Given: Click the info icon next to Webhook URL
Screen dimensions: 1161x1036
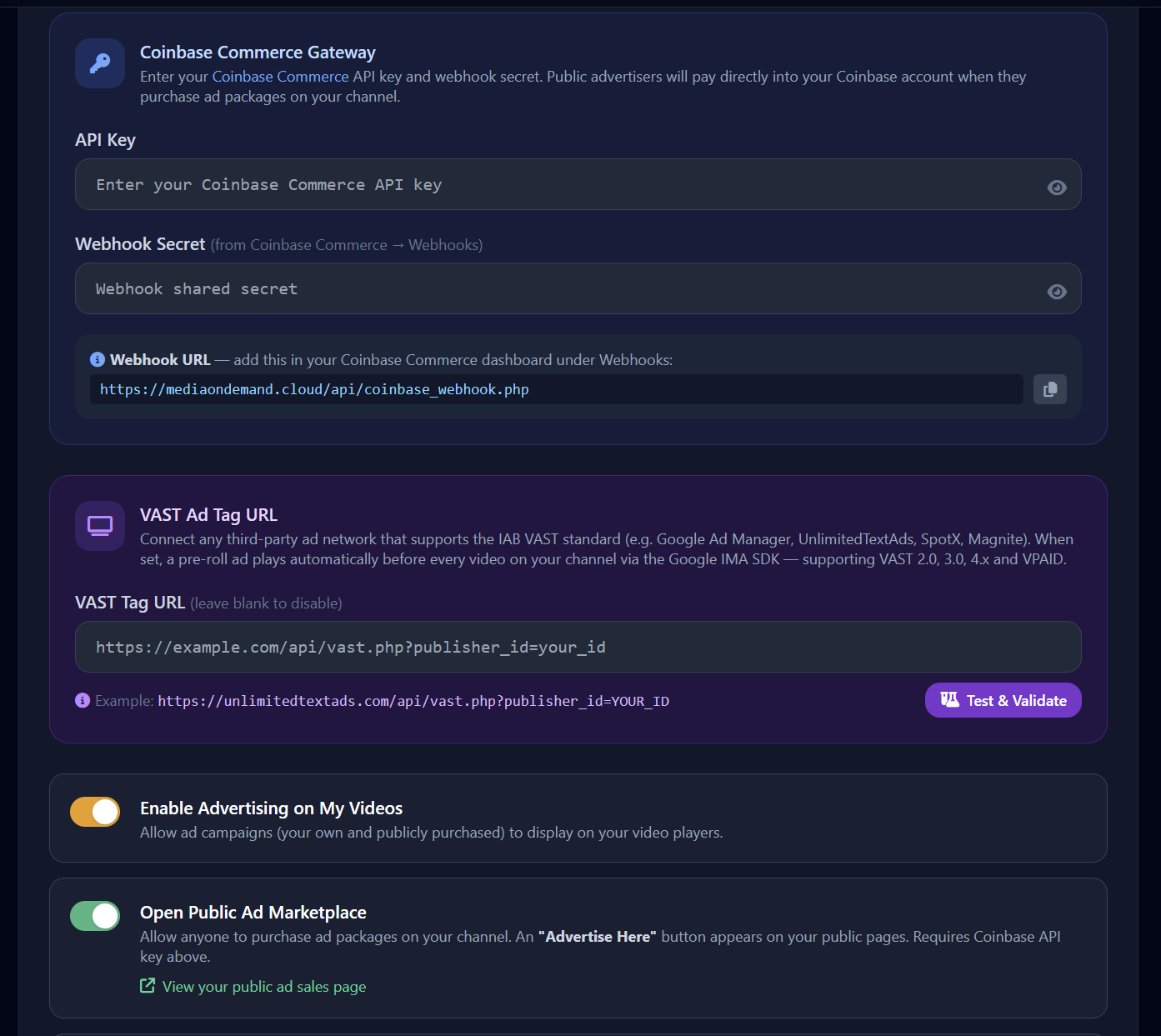Looking at the screenshot, I should (98, 359).
